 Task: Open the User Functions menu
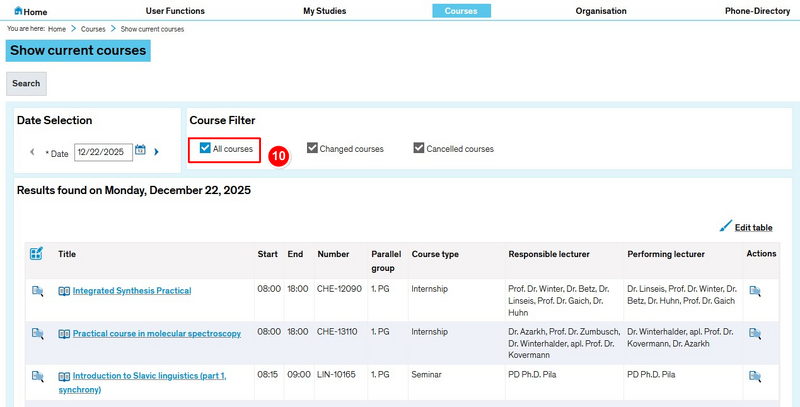click(175, 11)
